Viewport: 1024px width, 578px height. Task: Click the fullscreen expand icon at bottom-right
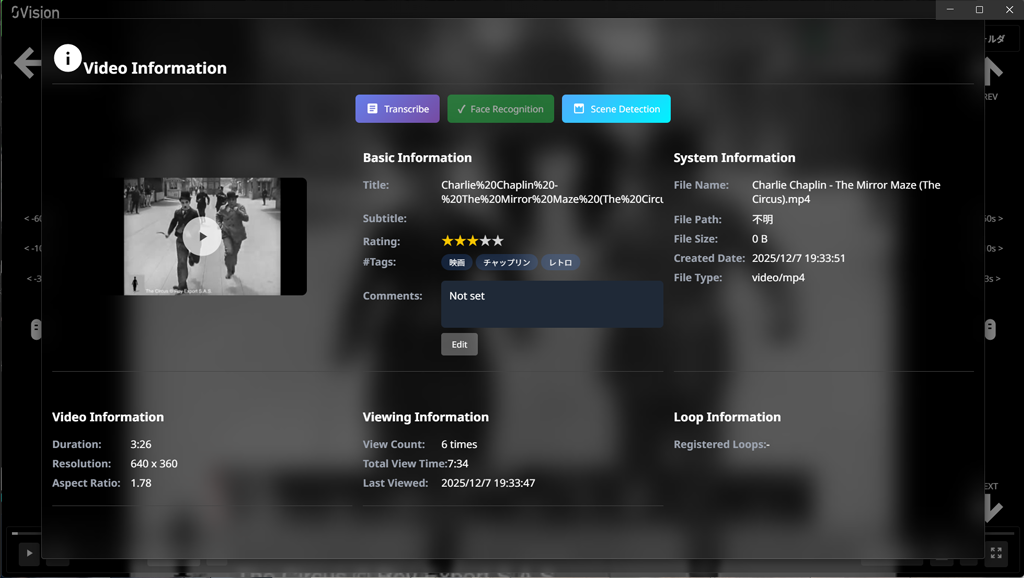click(995, 553)
